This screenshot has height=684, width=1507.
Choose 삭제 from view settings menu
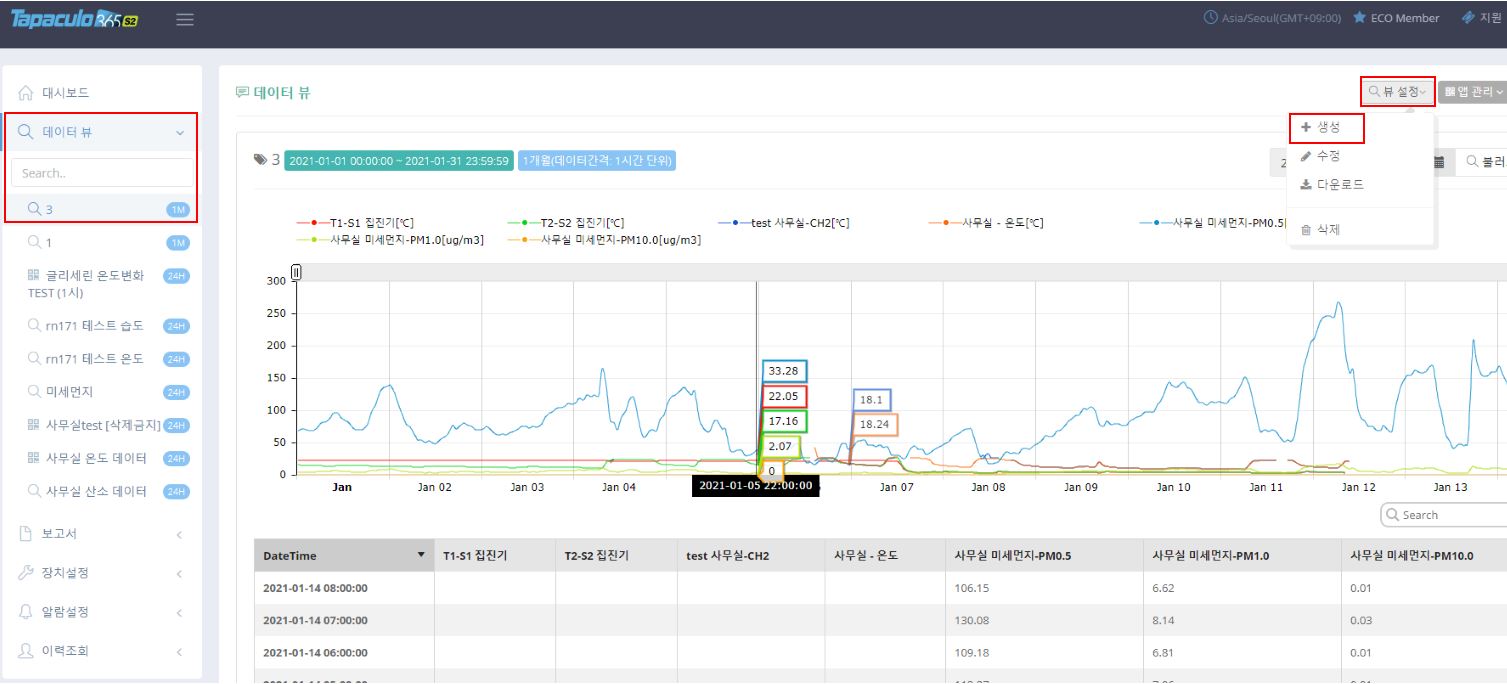pyautogui.click(x=1361, y=230)
